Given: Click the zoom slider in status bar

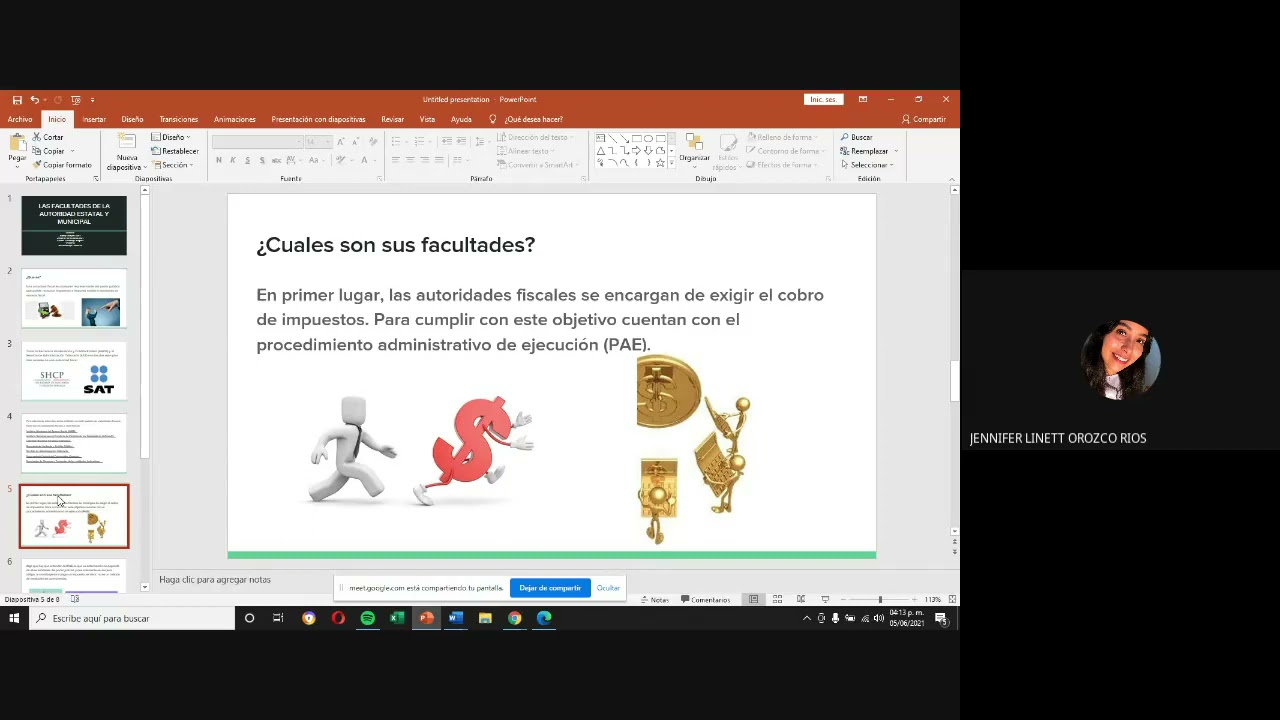Looking at the screenshot, I should tap(880, 599).
